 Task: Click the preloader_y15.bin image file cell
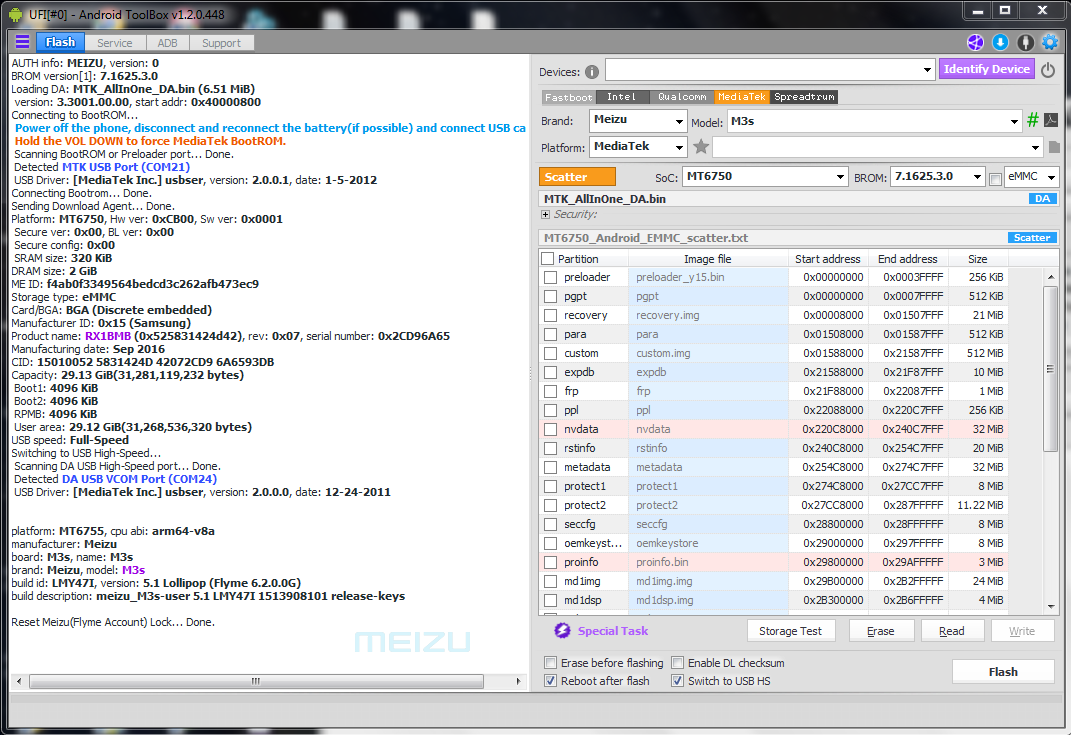708,277
